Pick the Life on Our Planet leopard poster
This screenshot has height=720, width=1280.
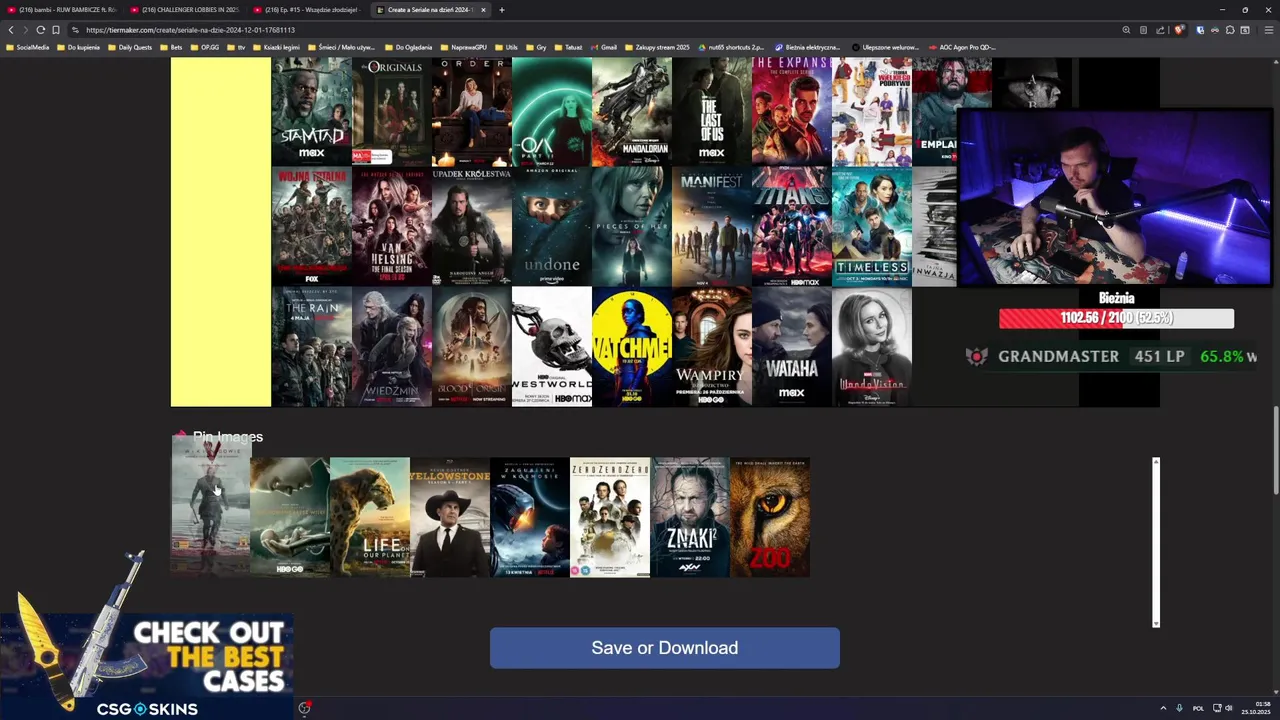(x=370, y=517)
